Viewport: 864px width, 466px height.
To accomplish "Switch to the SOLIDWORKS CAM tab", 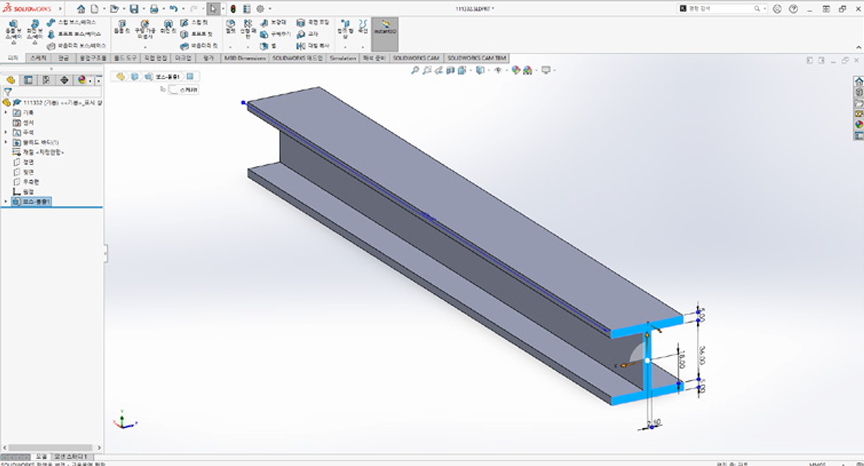I will (x=416, y=58).
